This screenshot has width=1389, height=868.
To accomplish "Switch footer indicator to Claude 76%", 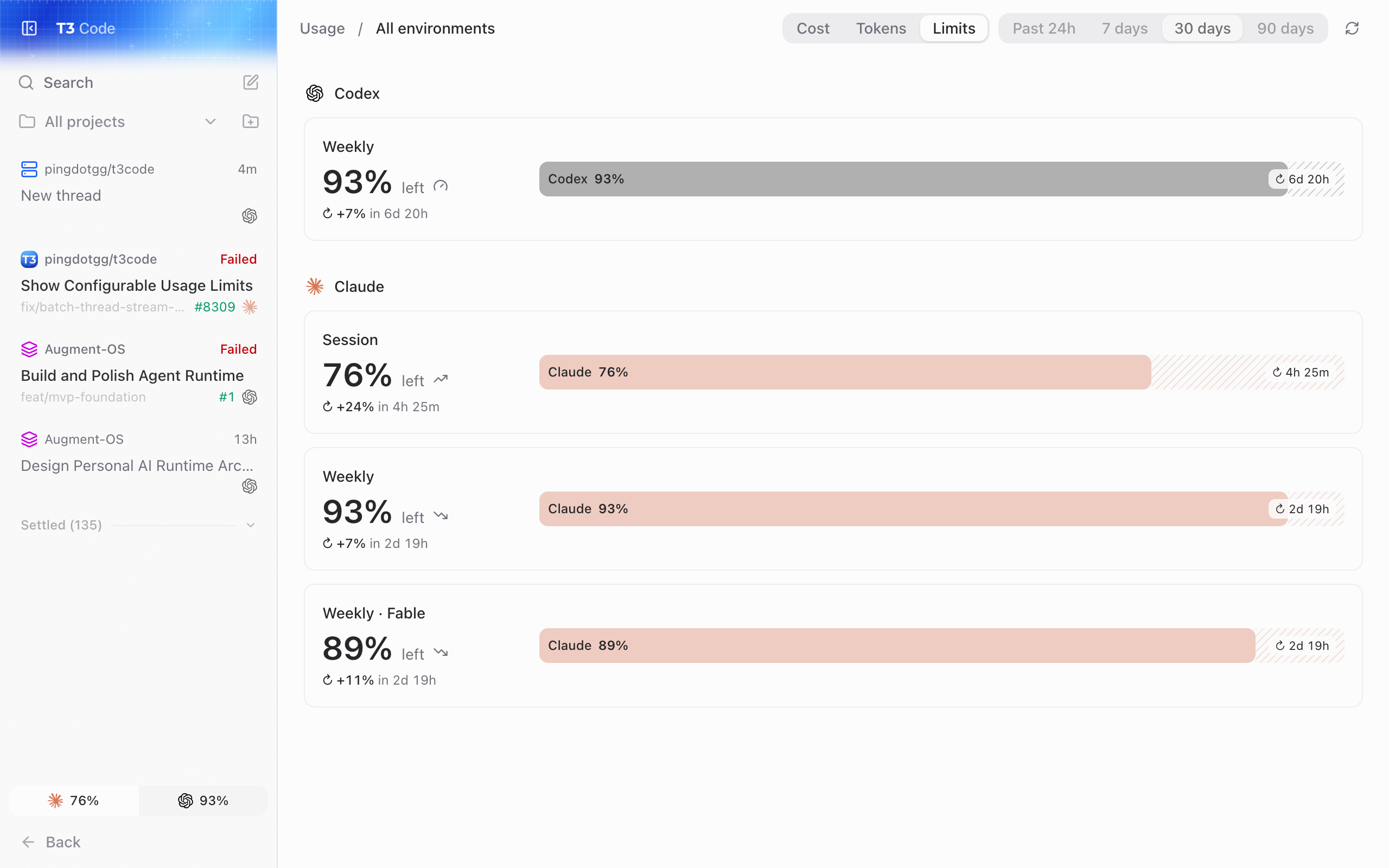I will [x=73, y=800].
